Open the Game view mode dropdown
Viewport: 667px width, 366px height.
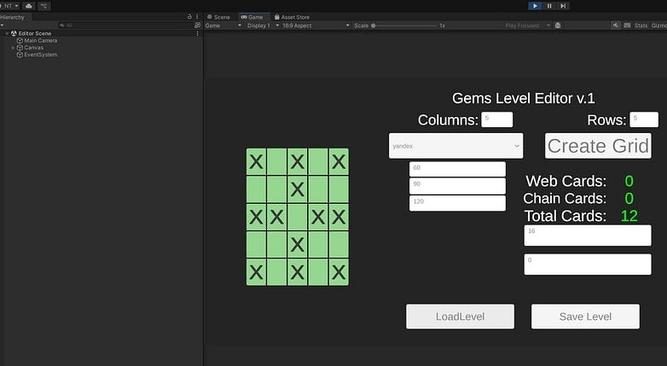tap(223, 26)
